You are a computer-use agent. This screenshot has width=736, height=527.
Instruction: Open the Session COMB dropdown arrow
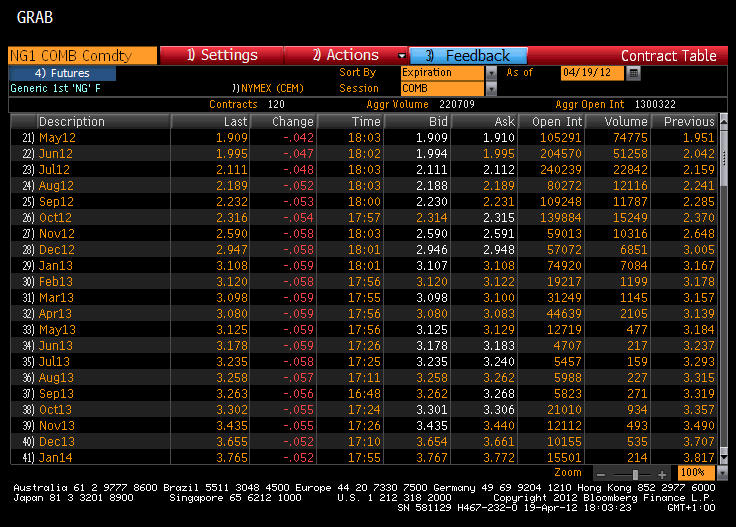point(491,88)
